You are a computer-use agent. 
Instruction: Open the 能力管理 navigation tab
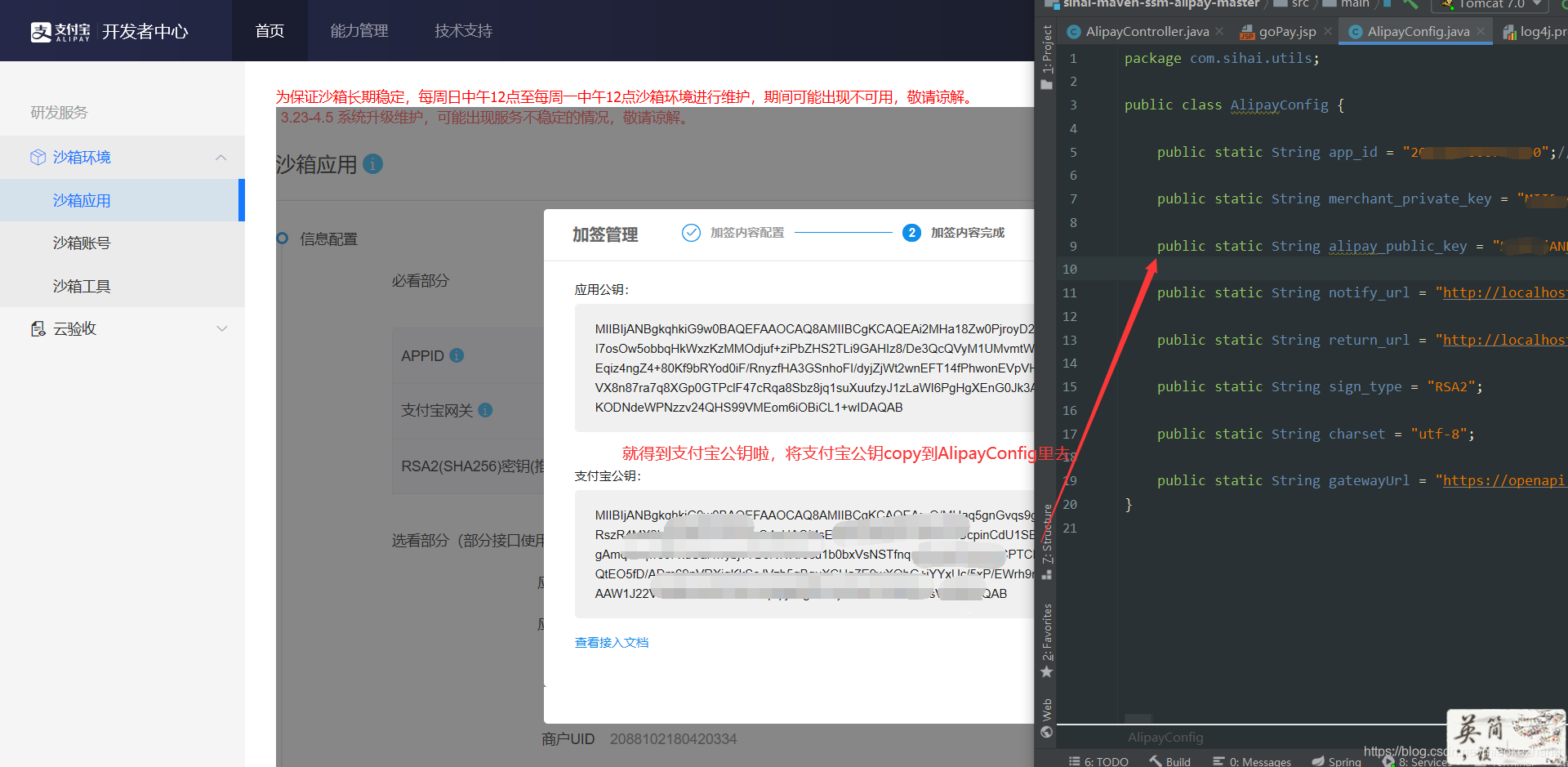359,31
